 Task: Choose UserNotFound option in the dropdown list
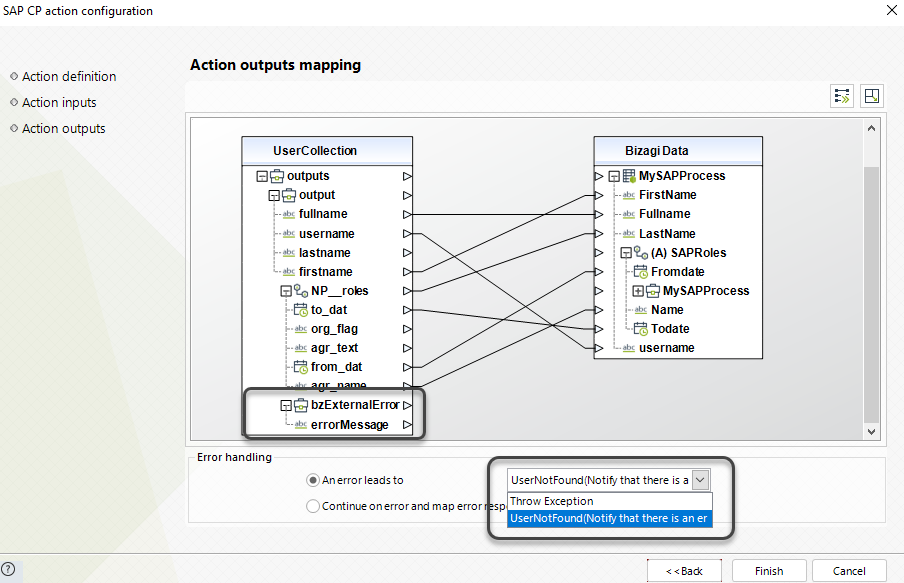click(x=609, y=518)
